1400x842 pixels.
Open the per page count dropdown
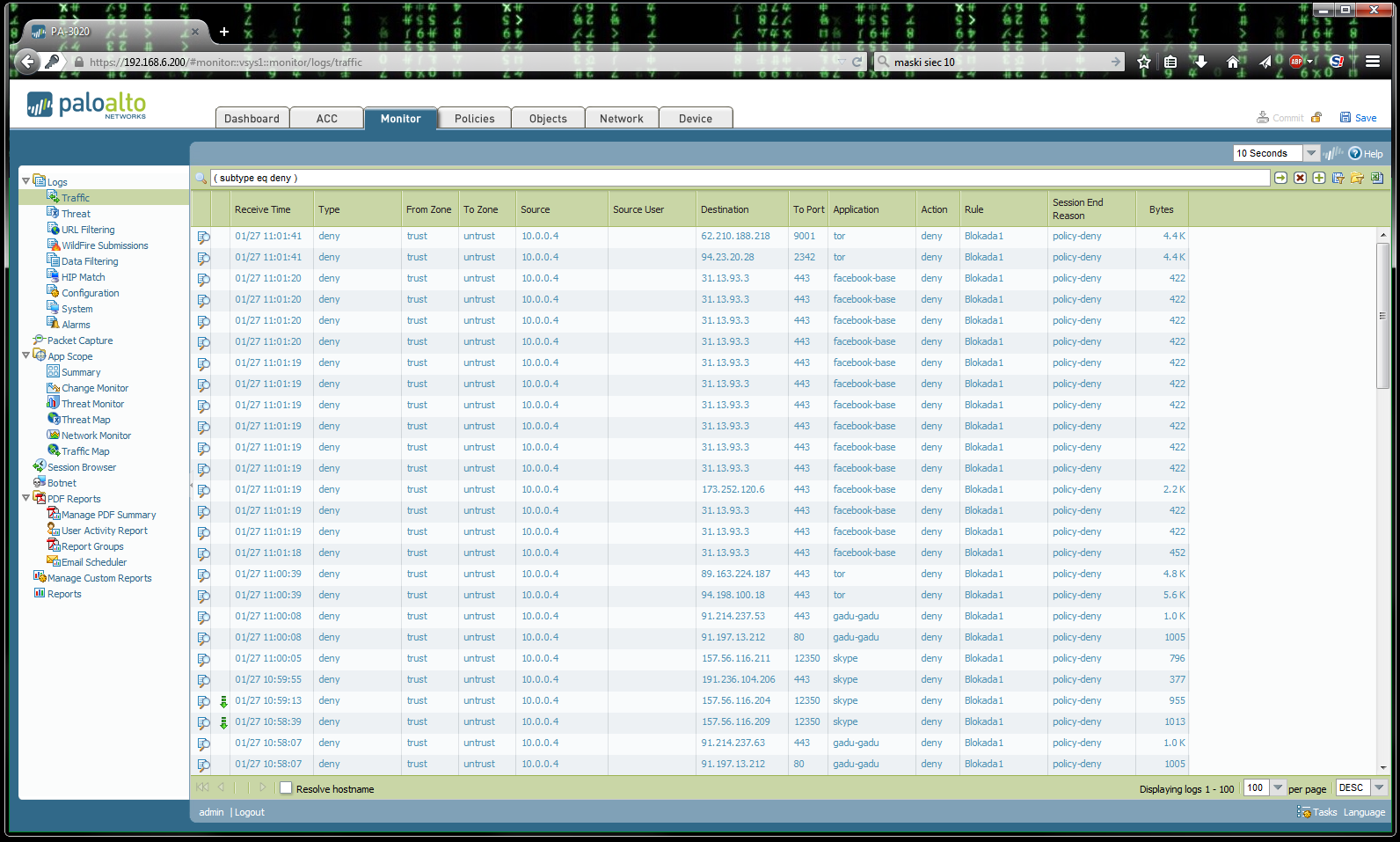[1279, 788]
